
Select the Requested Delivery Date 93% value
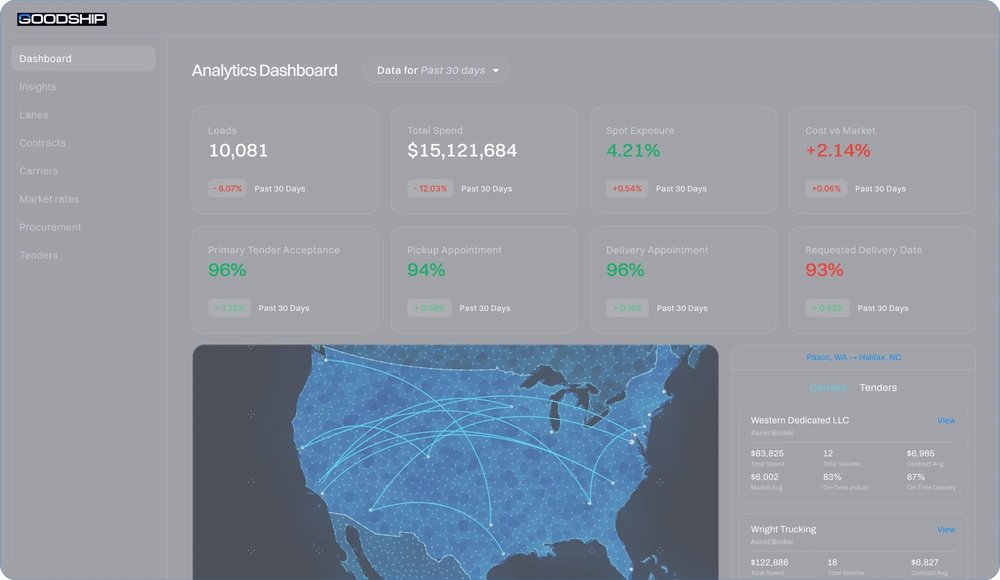coord(824,270)
